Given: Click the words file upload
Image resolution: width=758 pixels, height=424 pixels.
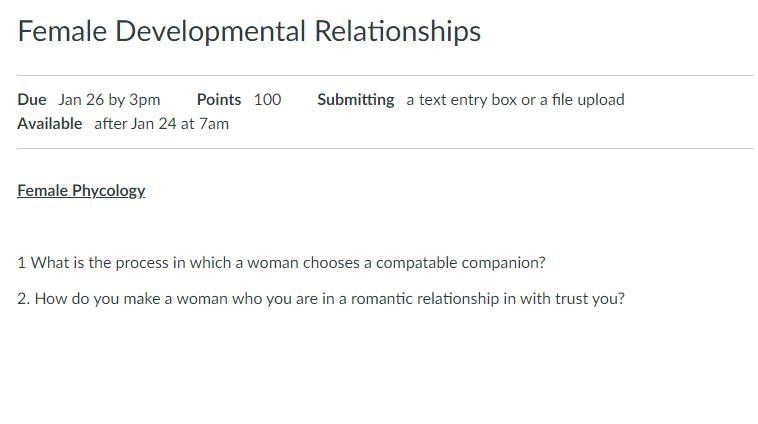Looking at the screenshot, I should pos(588,100).
